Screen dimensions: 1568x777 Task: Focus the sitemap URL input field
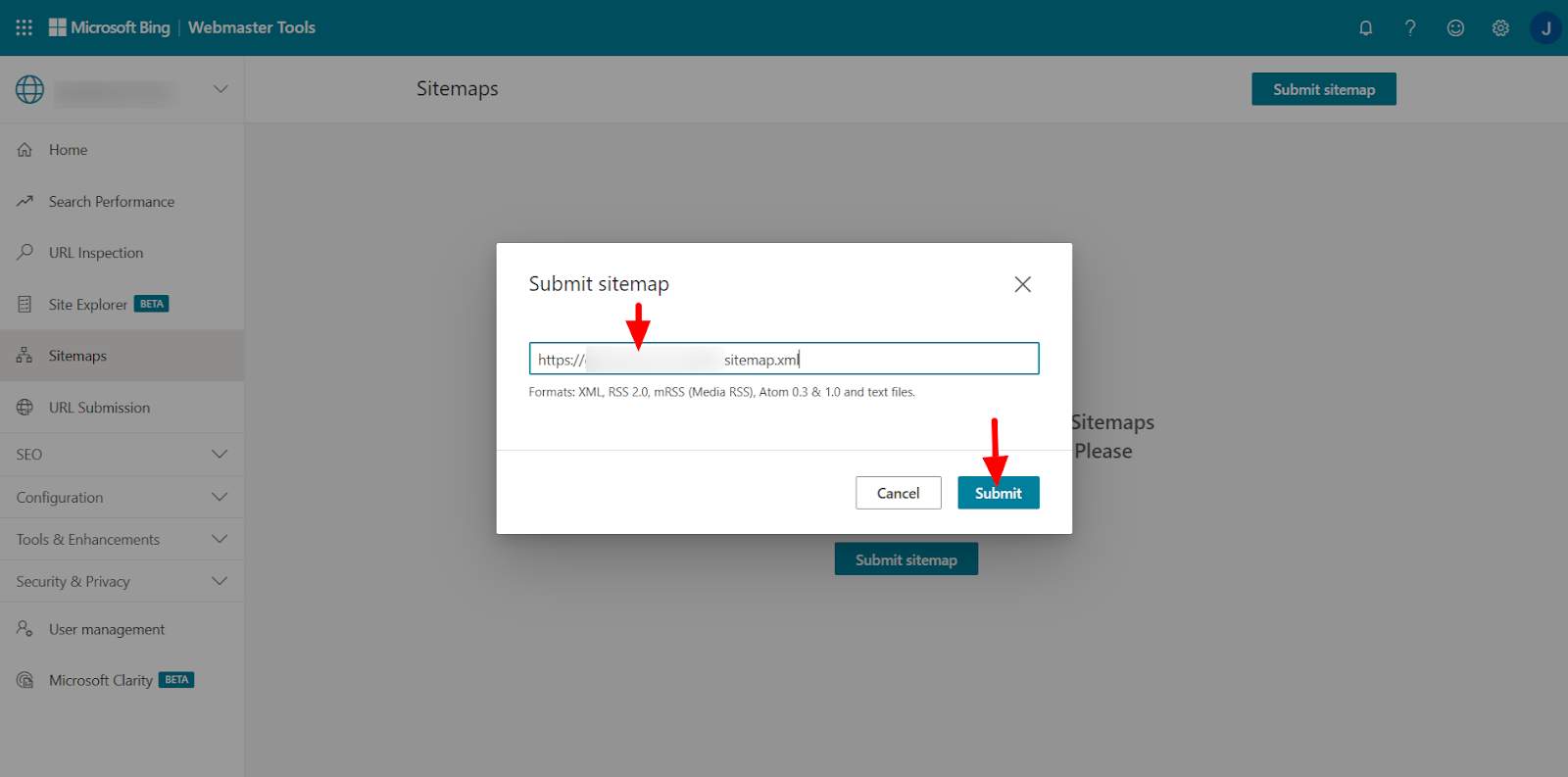click(784, 359)
